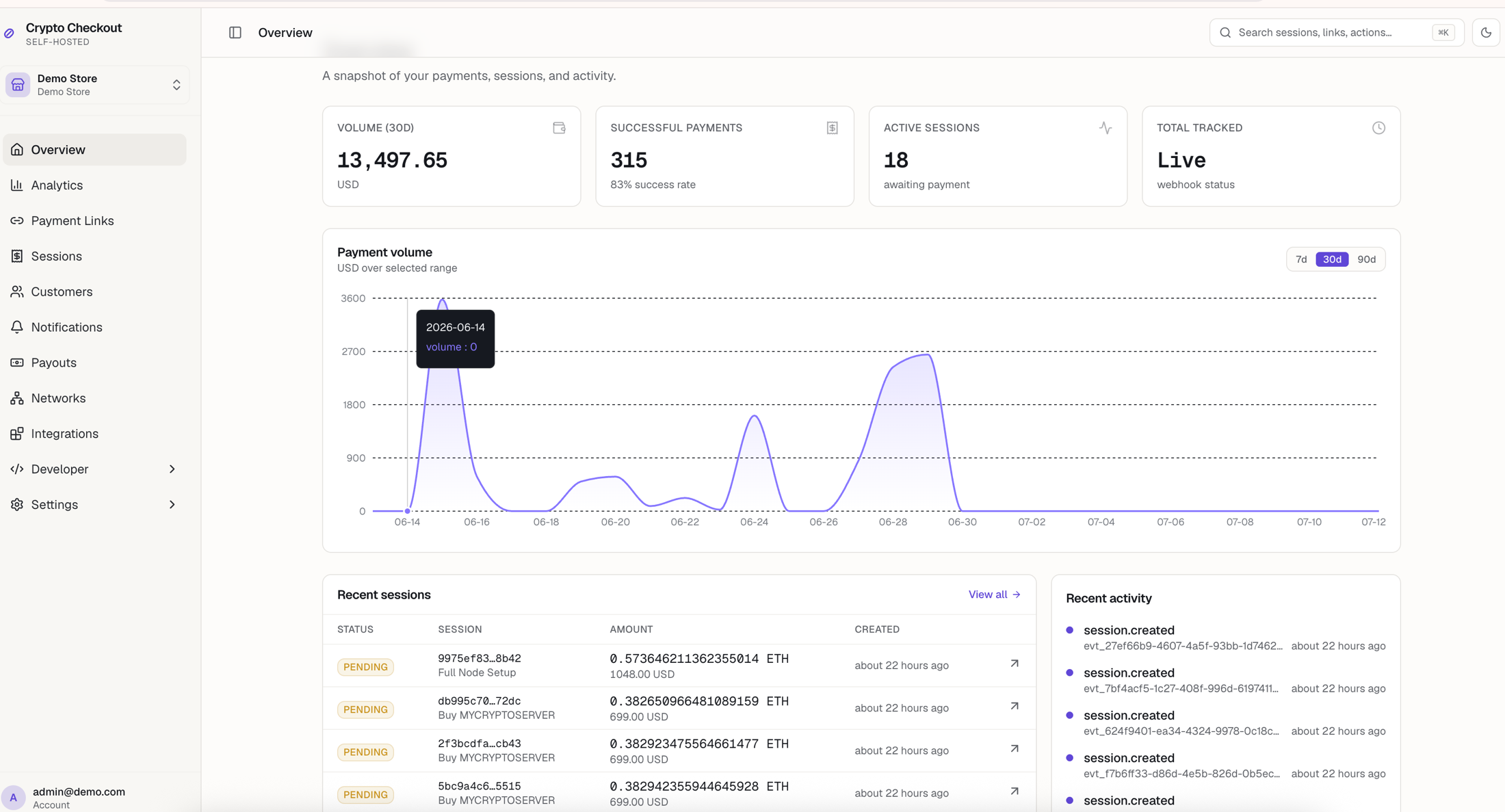
Task: Click the search magnifier icon
Action: 1225,32
